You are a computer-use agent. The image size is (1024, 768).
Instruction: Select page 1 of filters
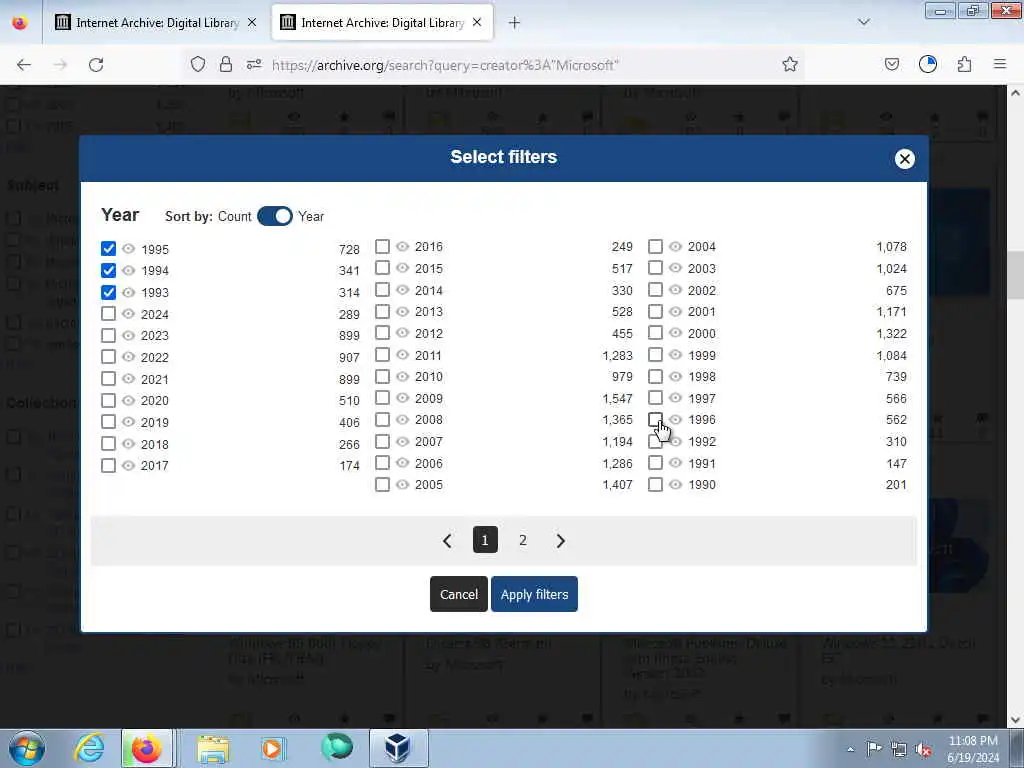[485, 540]
